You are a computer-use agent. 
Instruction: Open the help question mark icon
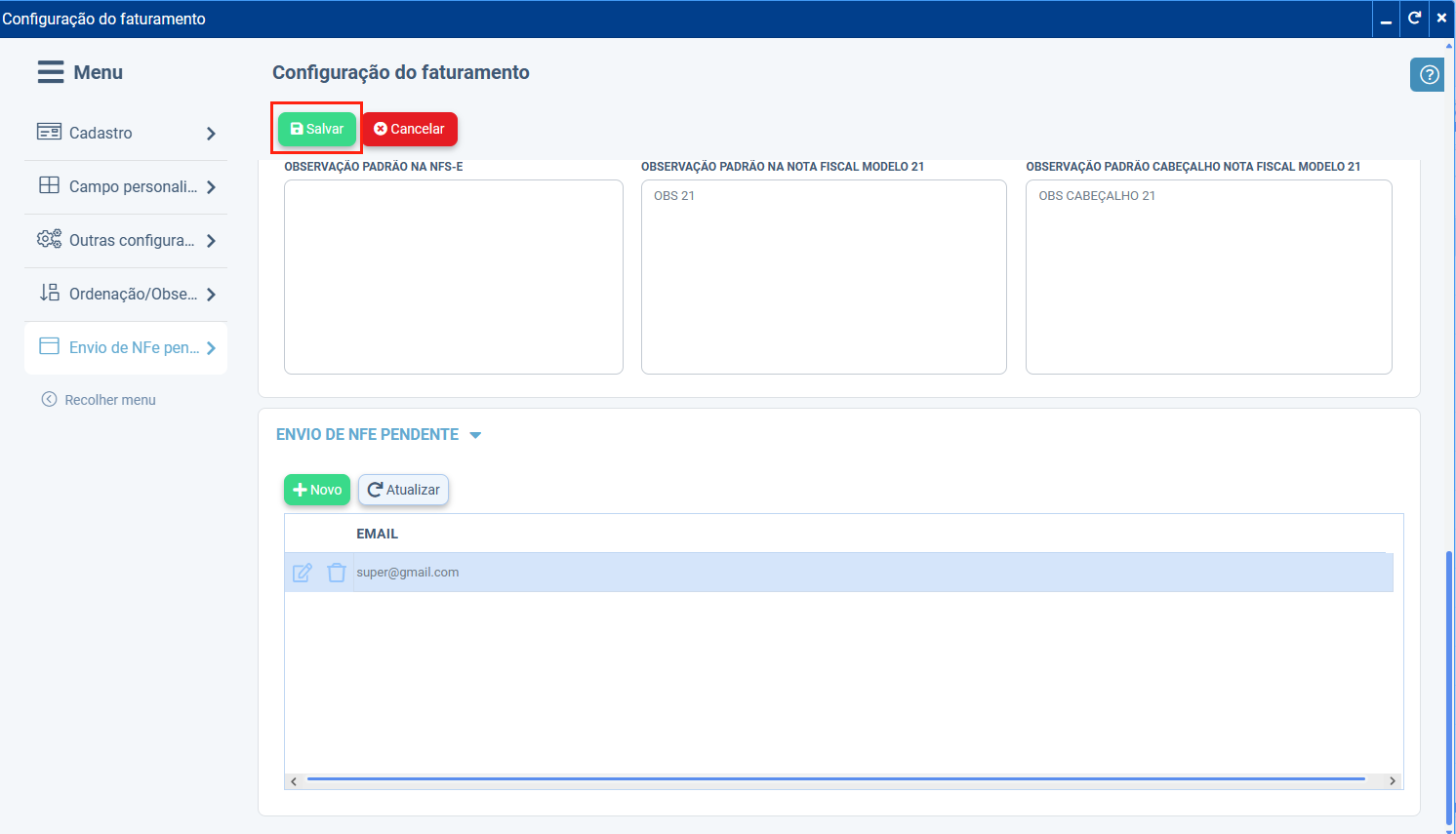coord(1430,75)
